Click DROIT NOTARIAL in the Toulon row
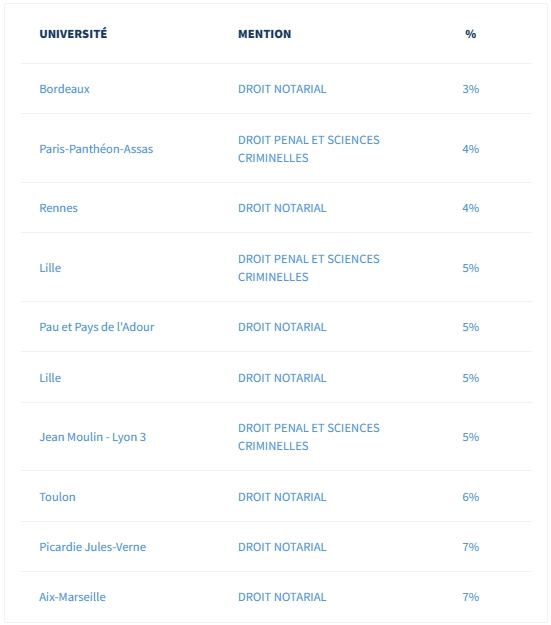Viewport: 551px width, 625px height. coord(282,497)
